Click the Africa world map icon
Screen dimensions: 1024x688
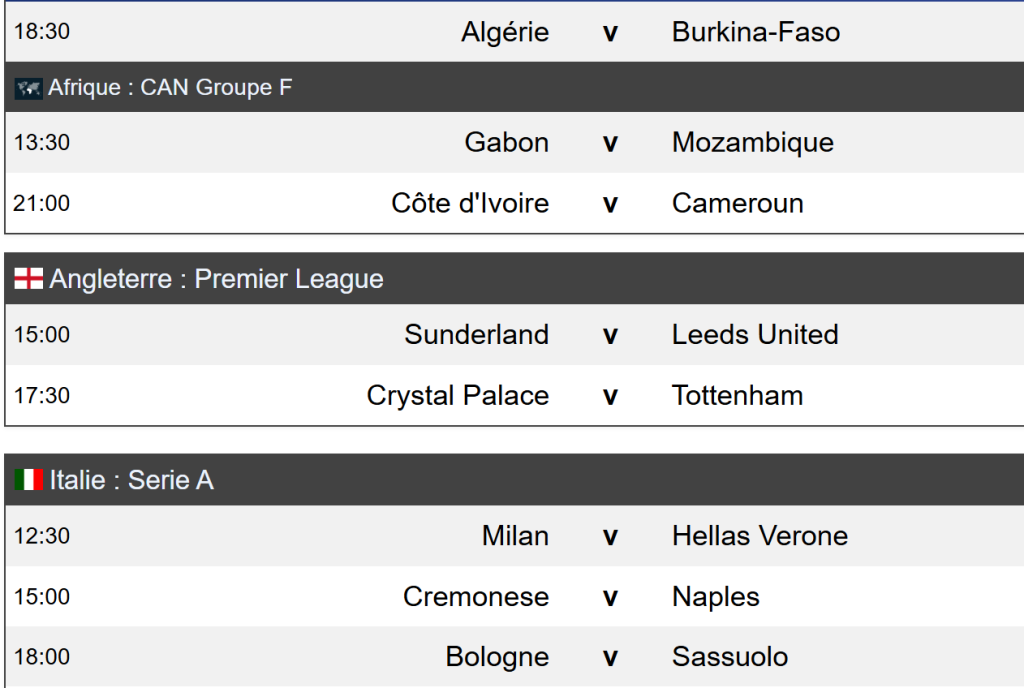click(x=28, y=88)
